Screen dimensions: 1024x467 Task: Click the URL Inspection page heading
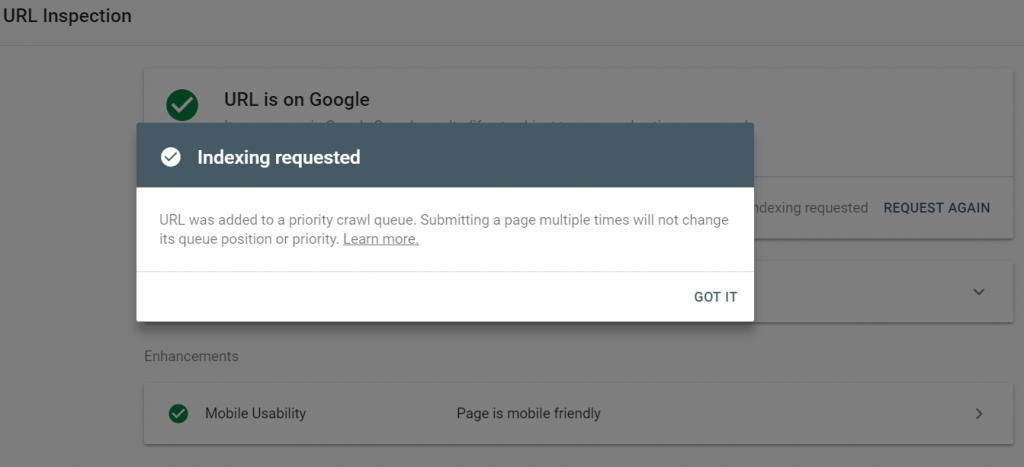click(x=67, y=16)
